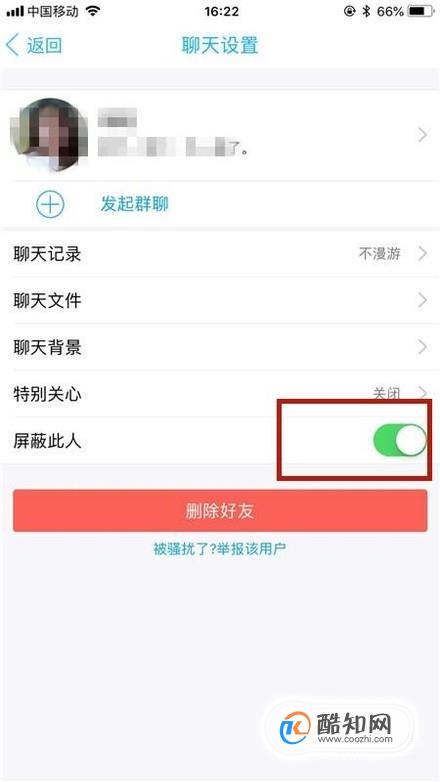
Task: Toggle off the 屏蔽此人 switch
Action: pyautogui.click(x=400, y=441)
